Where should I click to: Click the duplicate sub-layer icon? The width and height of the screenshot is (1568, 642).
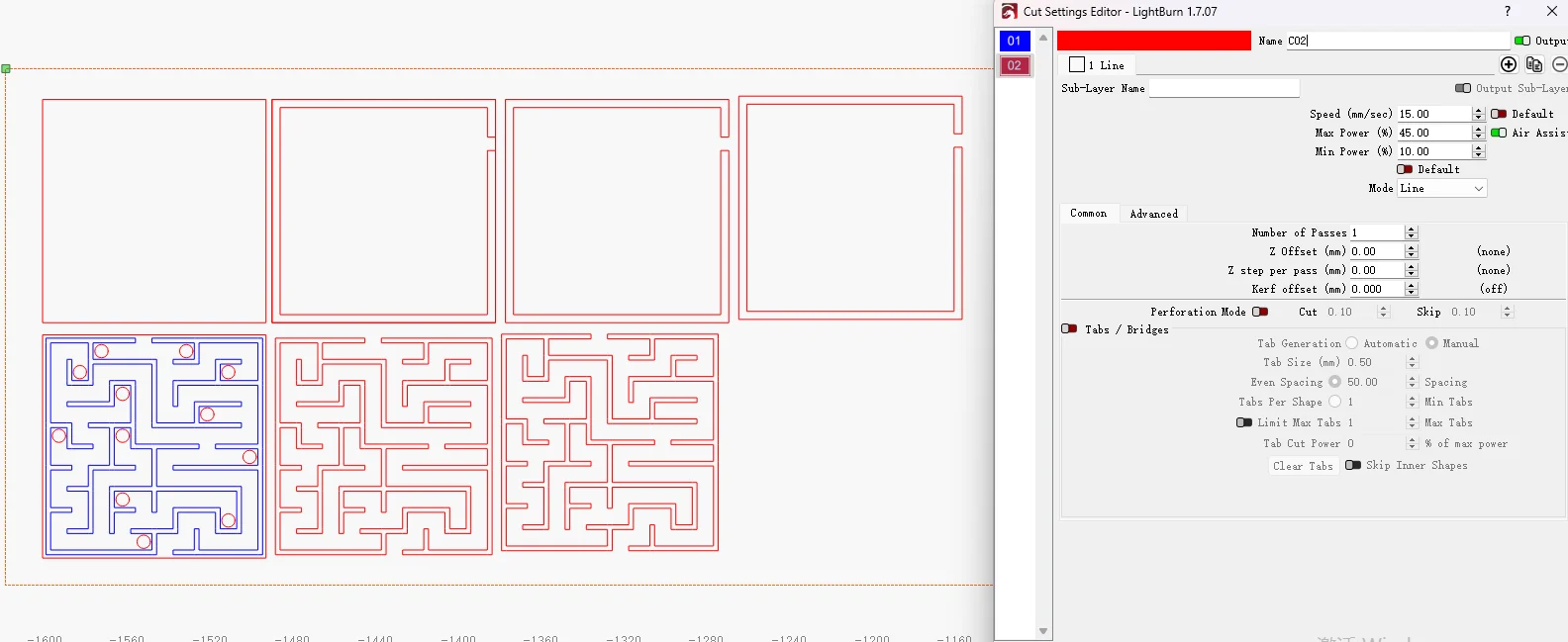pyautogui.click(x=1534, y=64)
